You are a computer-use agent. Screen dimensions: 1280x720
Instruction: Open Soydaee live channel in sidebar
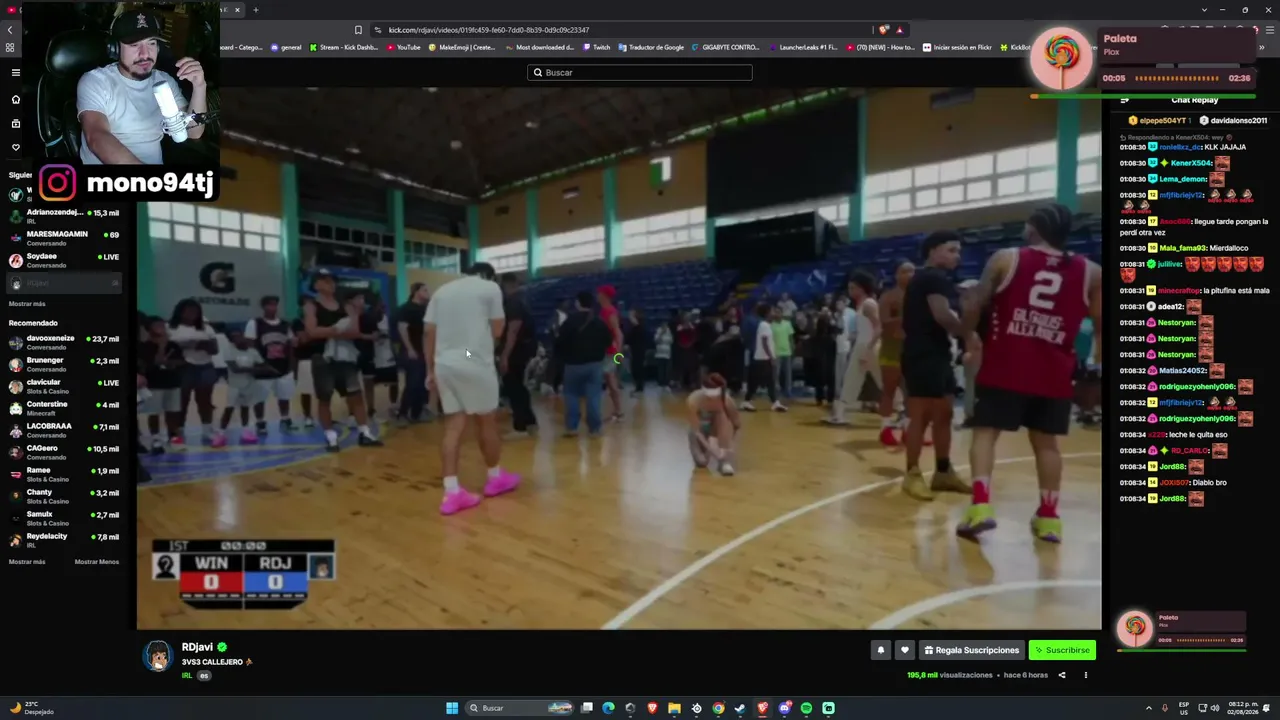(x=64, y=260)
